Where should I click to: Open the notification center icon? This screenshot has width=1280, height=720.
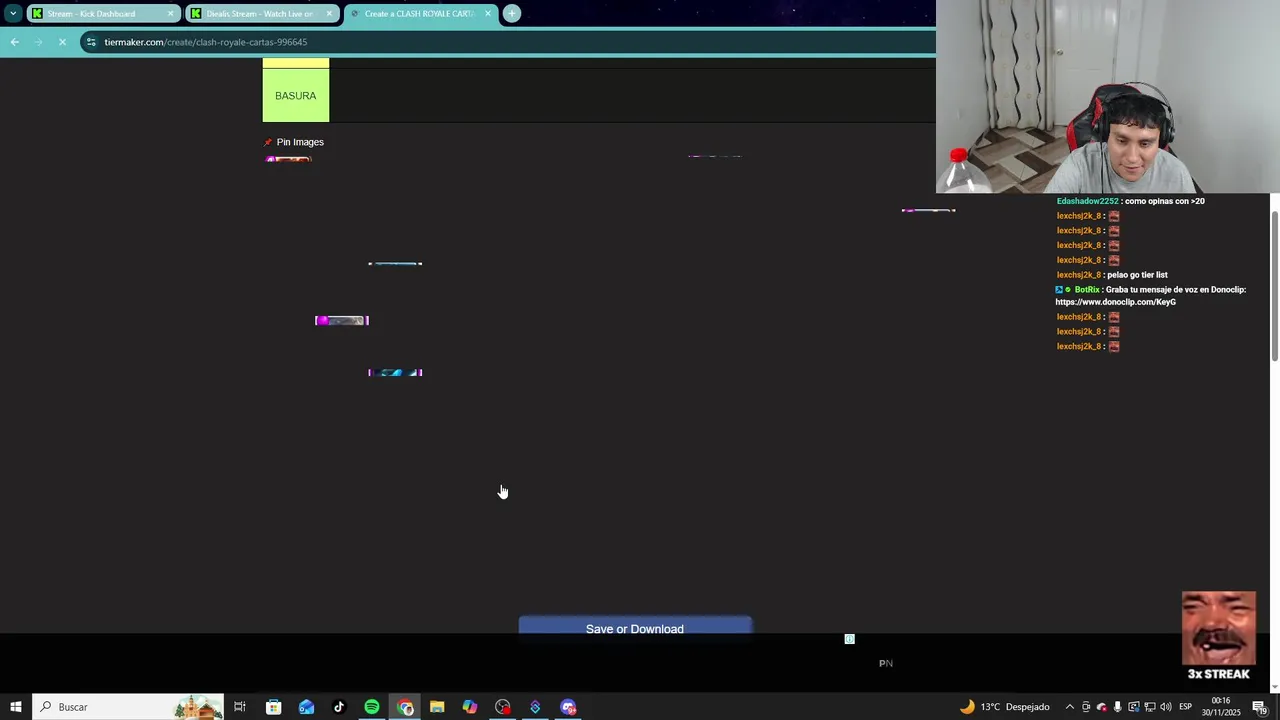pos(1260,707)
